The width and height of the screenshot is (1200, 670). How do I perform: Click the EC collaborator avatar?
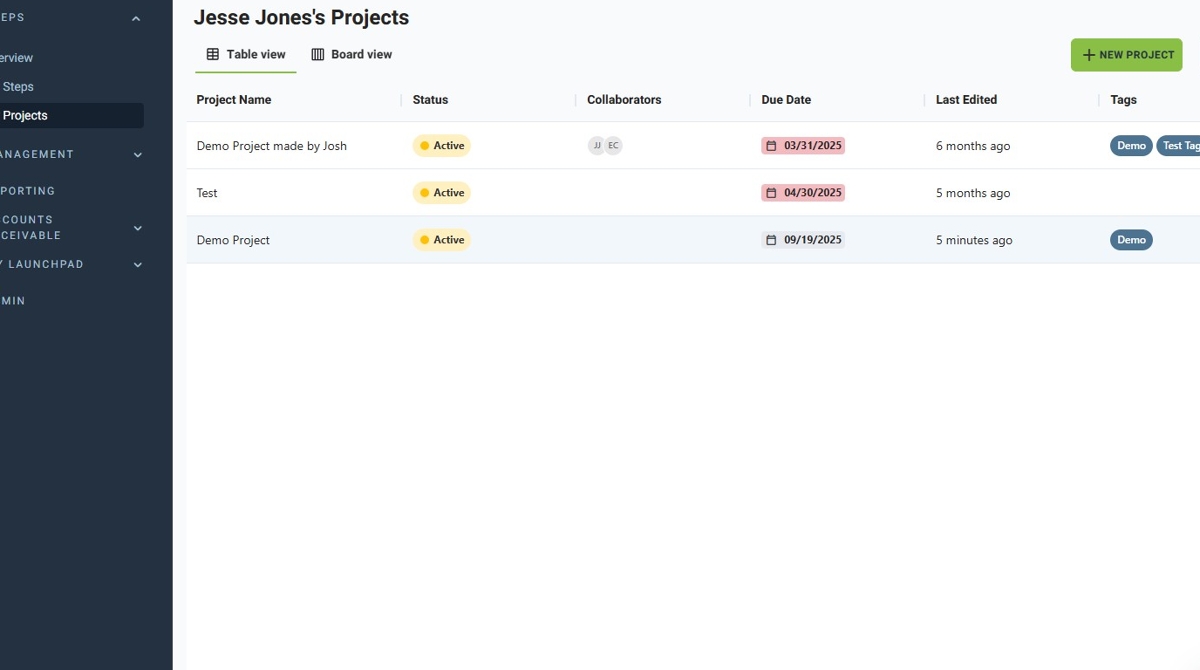pyautogui.click(x=613, y=146)
